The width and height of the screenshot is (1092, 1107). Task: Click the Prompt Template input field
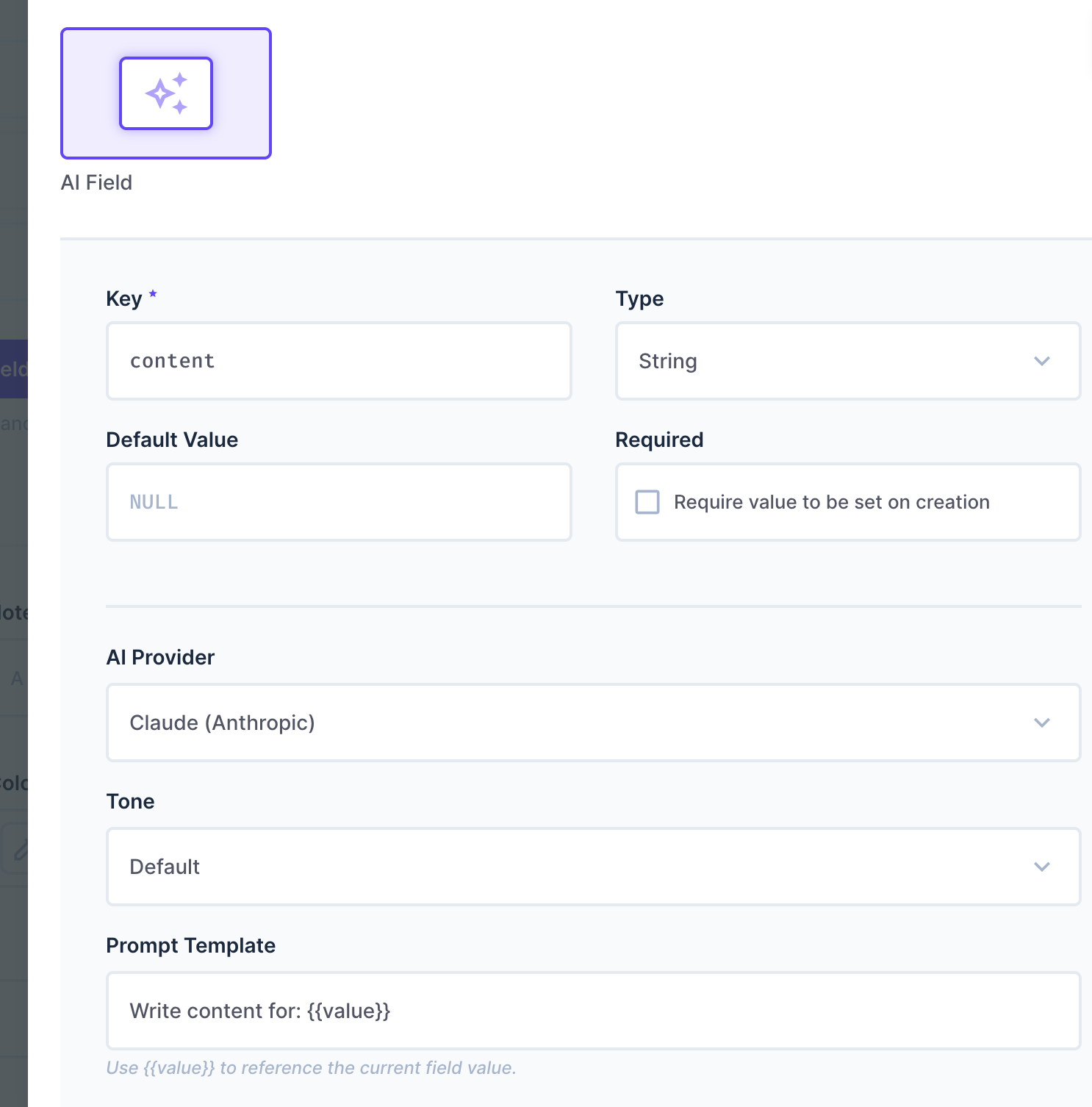(594, 1011)
